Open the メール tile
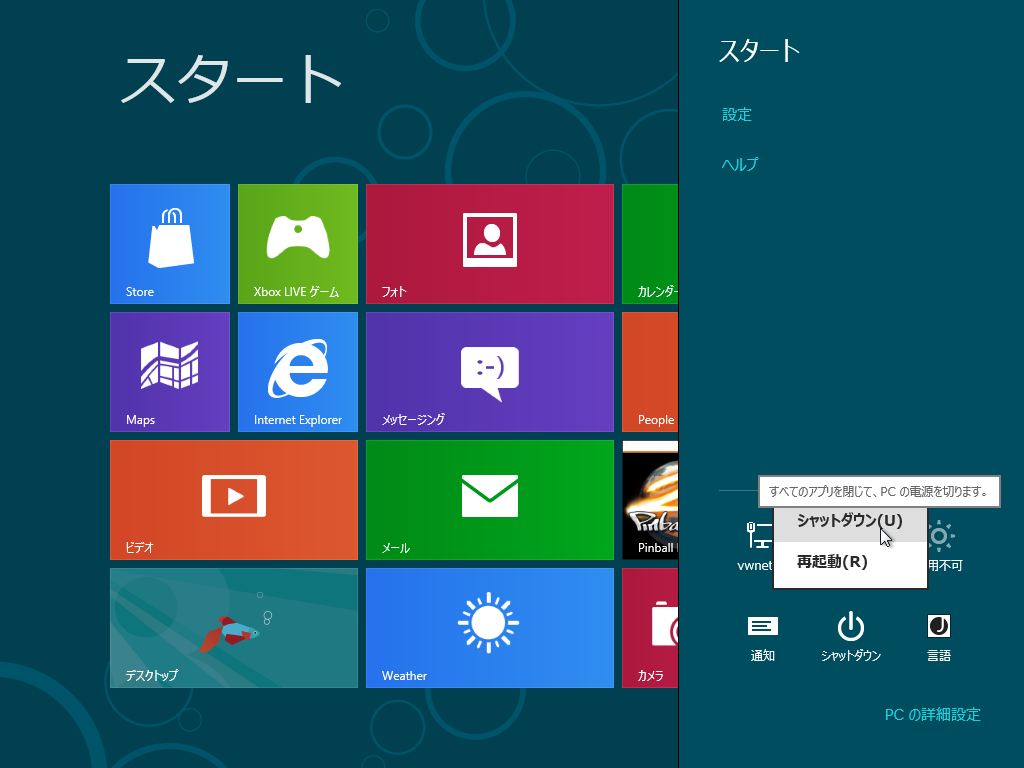This screenshot has height=768, width=1024. [490, 500]
